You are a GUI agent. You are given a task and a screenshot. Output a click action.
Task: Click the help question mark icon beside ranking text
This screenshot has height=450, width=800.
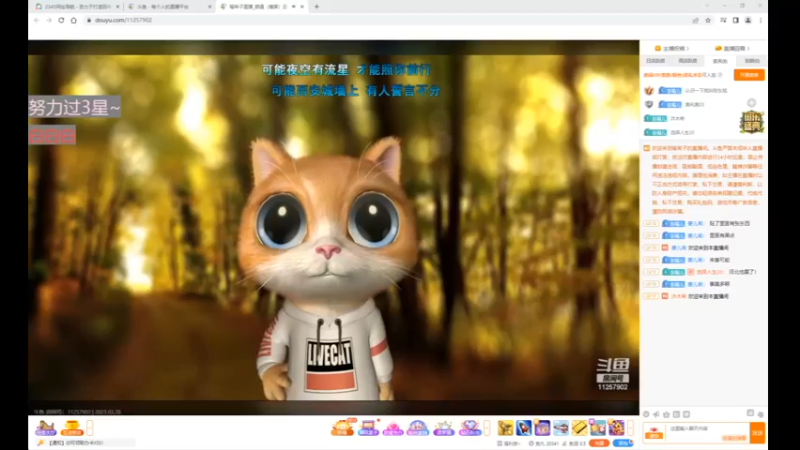click(x=720, y=75)
